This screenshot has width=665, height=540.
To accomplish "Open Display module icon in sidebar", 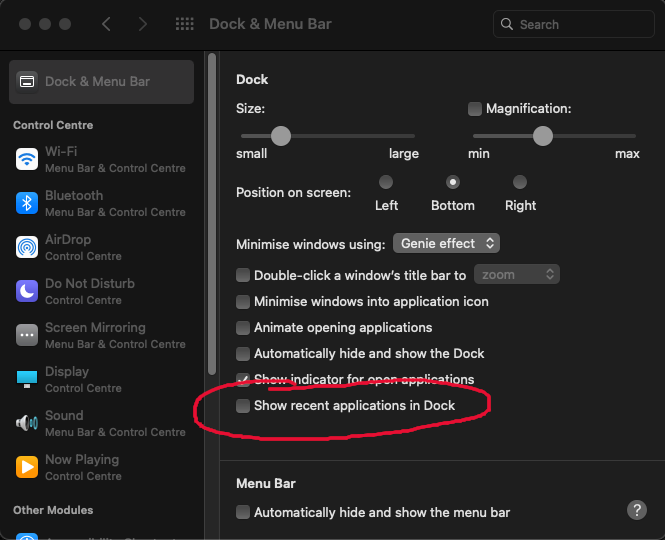I will click(x=27, y=379).
